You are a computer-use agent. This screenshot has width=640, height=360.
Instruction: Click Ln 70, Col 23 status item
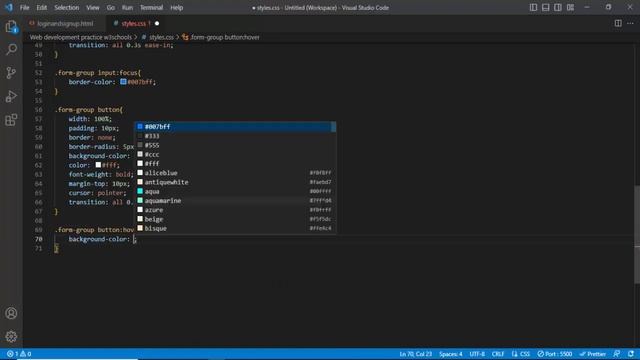click(416, 354)
